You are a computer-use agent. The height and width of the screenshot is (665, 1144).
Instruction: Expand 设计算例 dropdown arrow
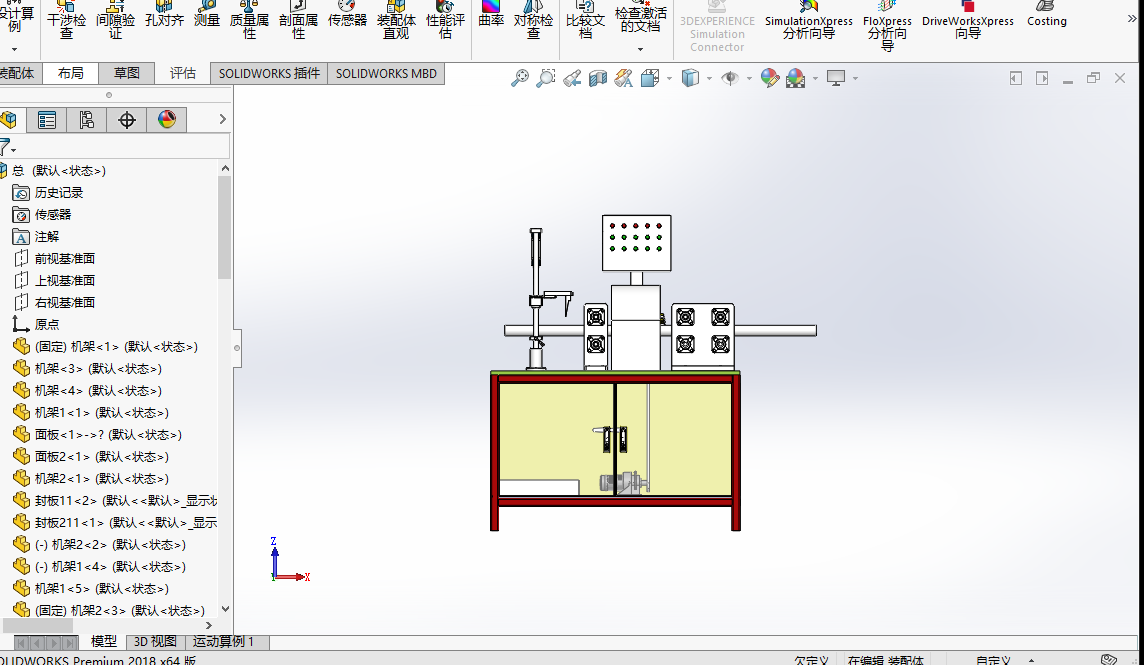pyautogui.click(x=15, y=50)
